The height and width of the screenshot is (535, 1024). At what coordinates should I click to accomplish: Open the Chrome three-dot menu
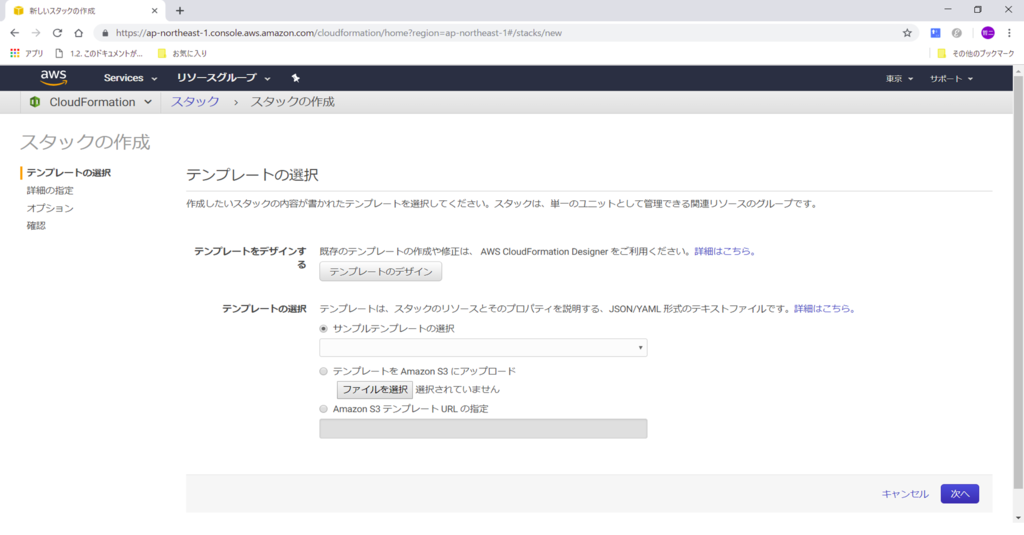pyautogui.click(x=1009, y=33)
